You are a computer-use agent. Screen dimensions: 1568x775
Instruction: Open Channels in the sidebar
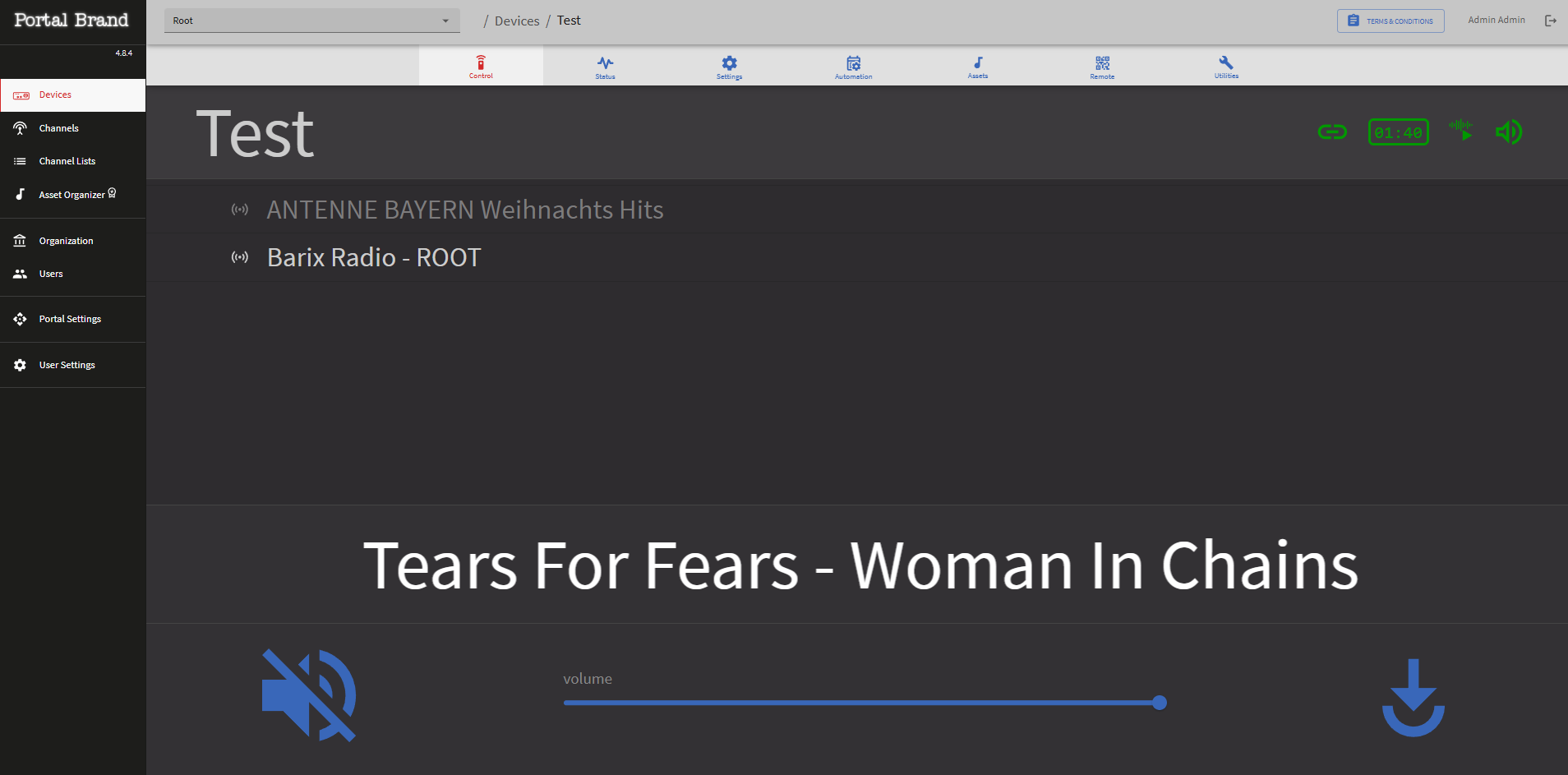73,128
